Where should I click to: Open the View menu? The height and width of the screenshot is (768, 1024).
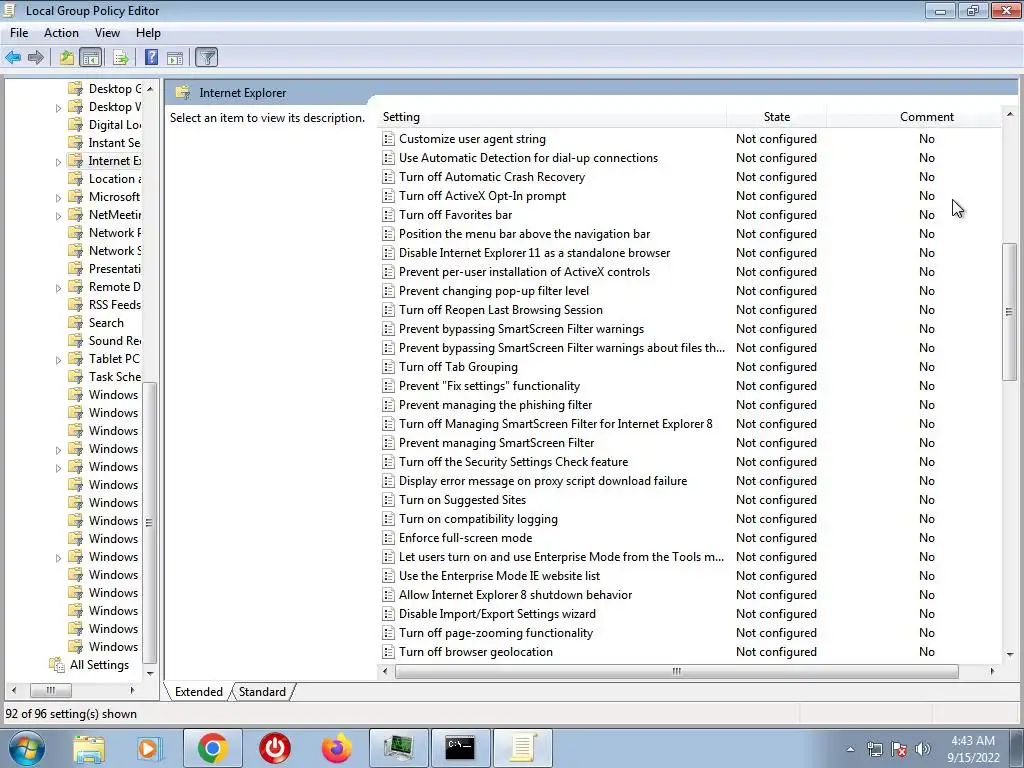107,33
